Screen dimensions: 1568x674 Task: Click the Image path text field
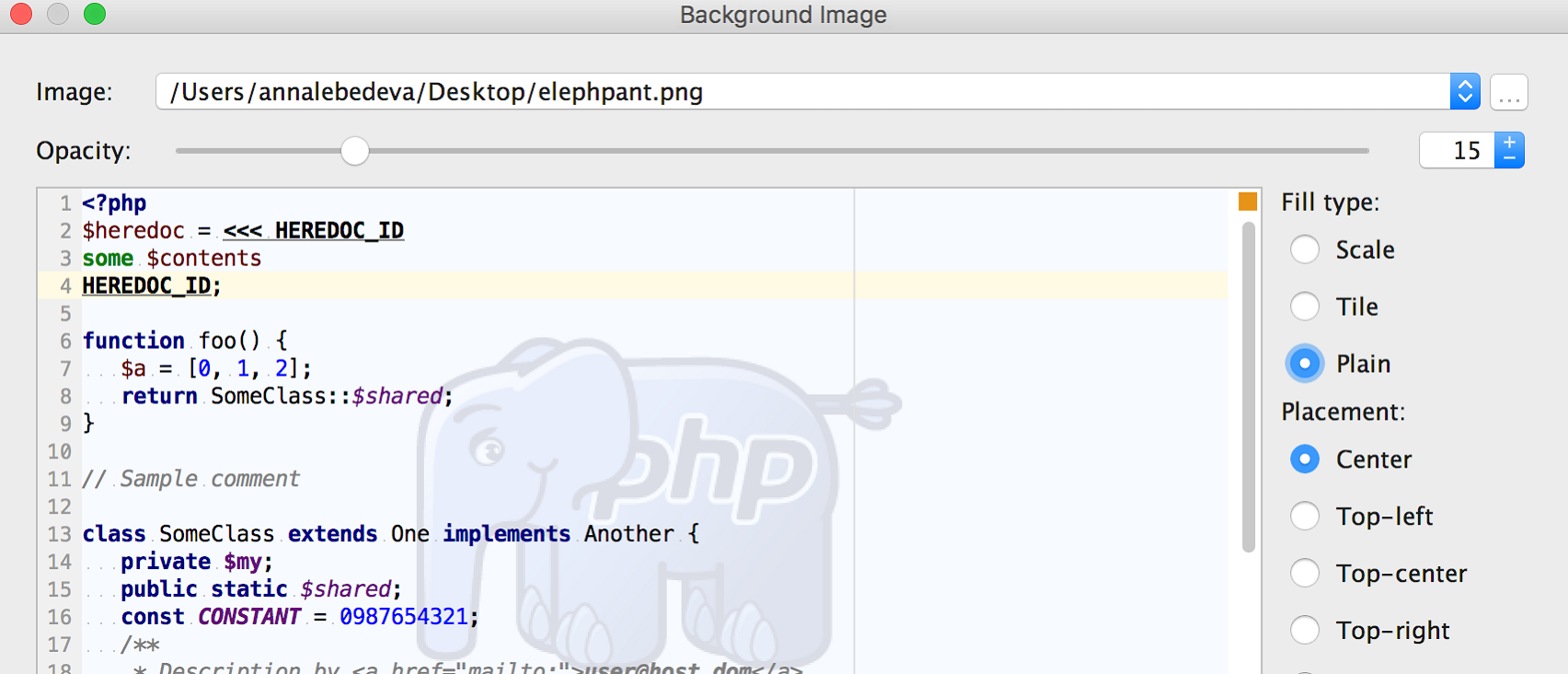pos(803,92)
